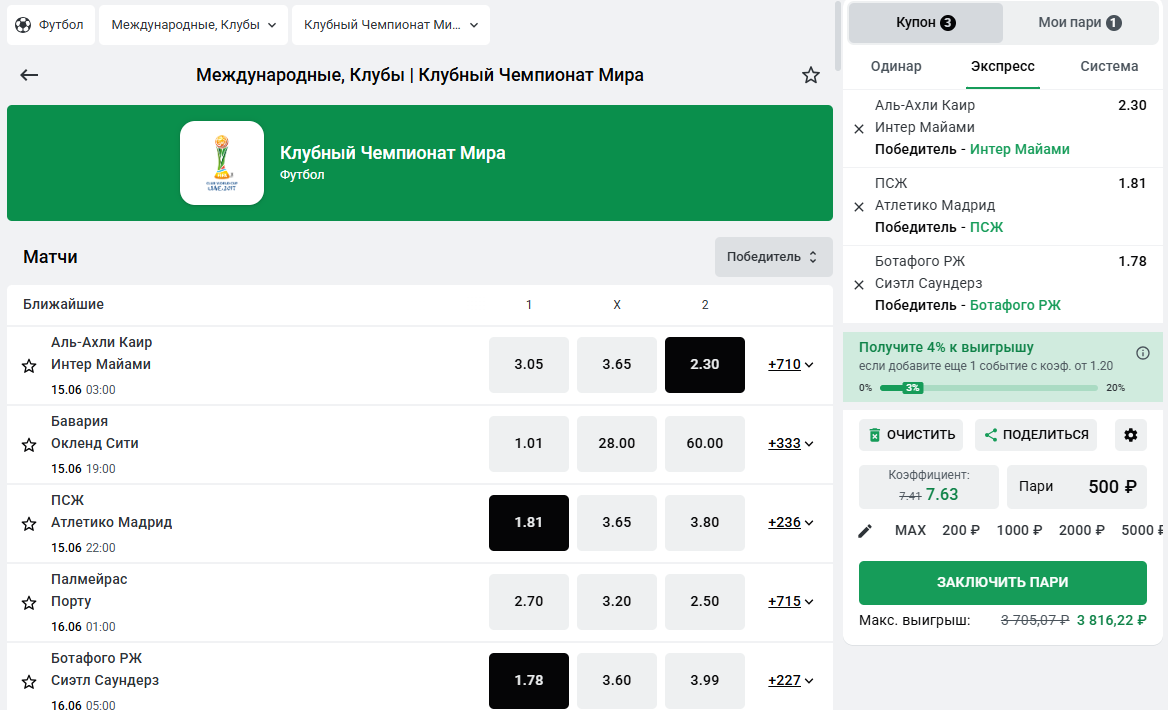Viewport: 1168px width, 710px height.
Task: Choose 2000 ₽ quick stake
Action: click(1082, 530)
